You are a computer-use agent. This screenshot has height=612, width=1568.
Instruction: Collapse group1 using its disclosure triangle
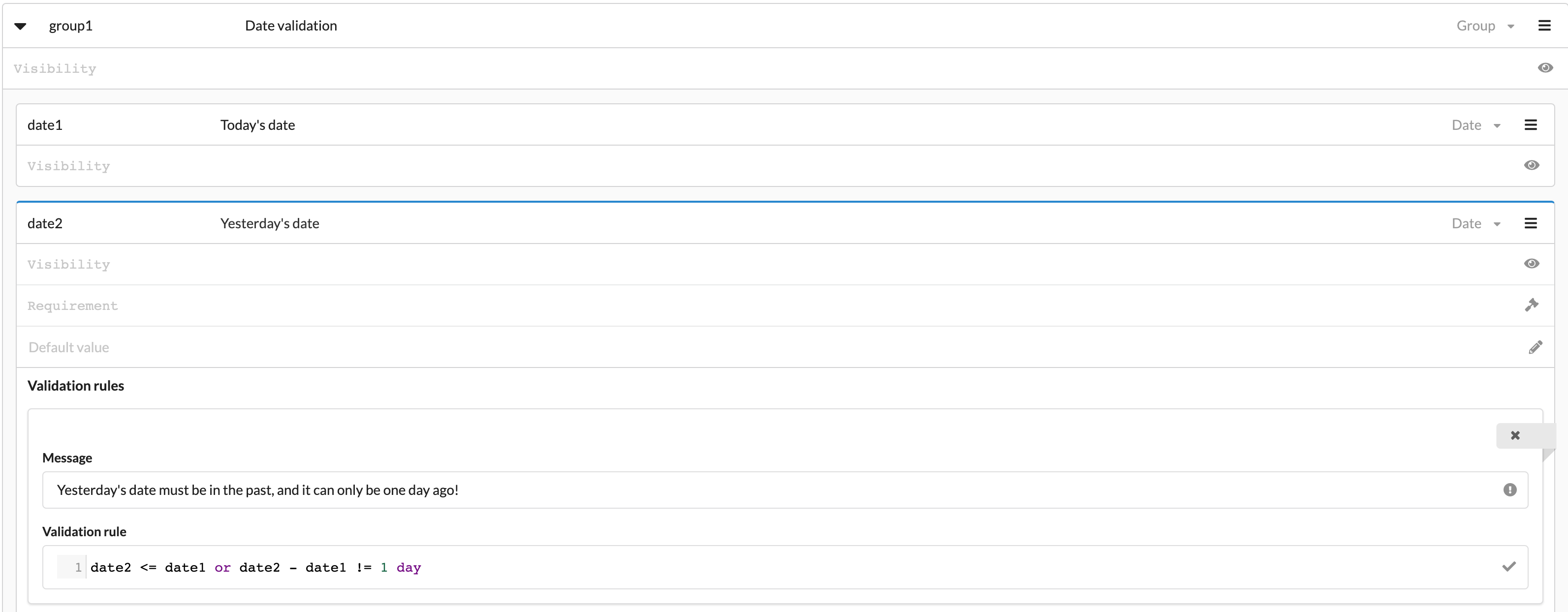(20, 26)
